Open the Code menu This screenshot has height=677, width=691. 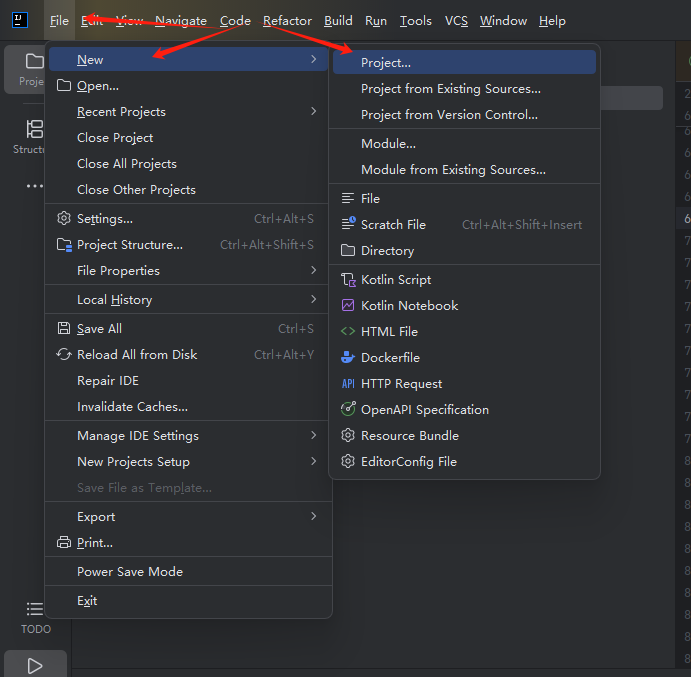click(x=235, y=21)
